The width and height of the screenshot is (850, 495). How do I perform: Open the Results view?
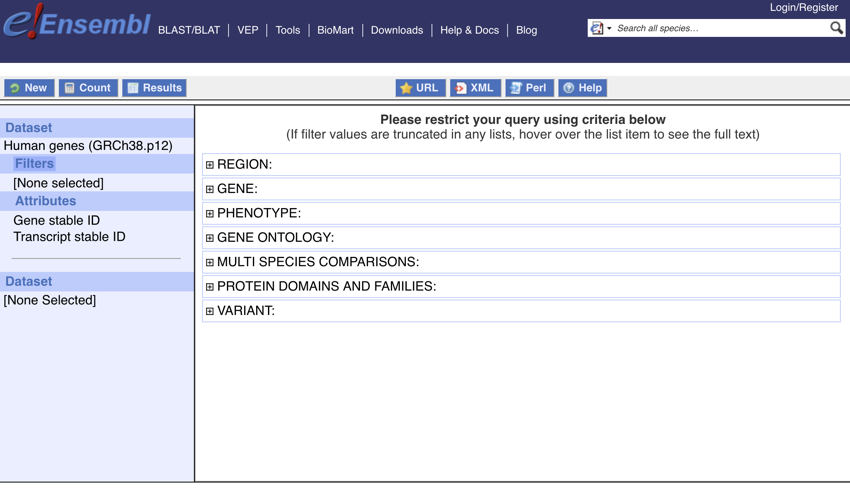click(x=154, y=88)
